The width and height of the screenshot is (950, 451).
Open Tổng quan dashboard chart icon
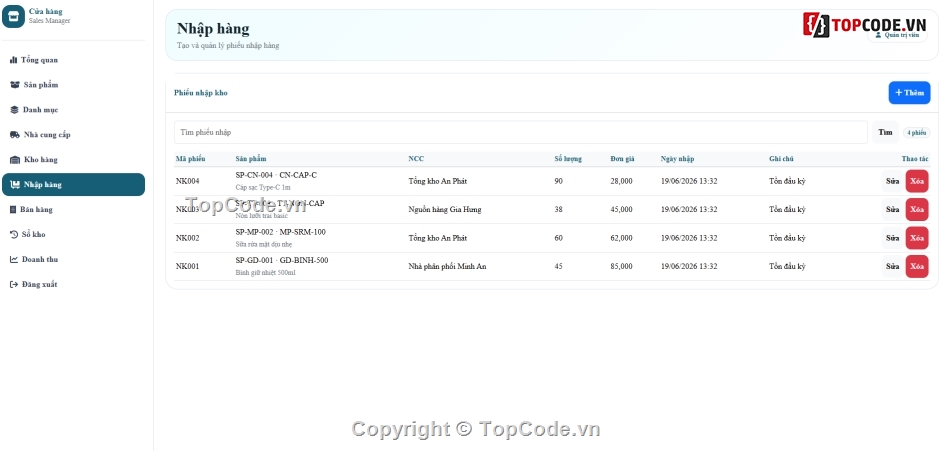(x=13, y=60)
